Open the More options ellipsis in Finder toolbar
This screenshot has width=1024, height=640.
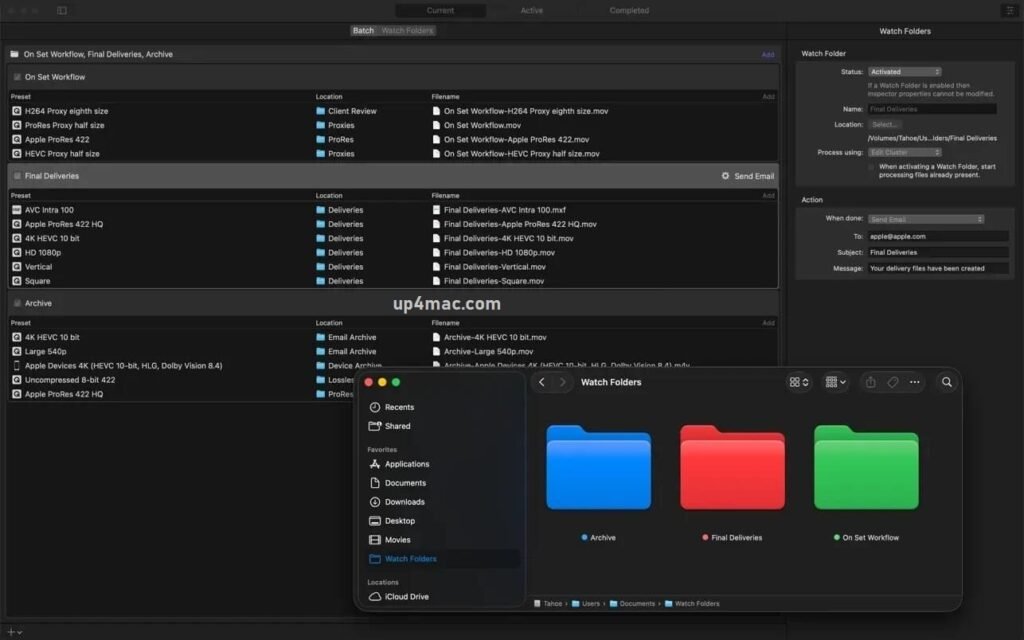pos(915,382)
